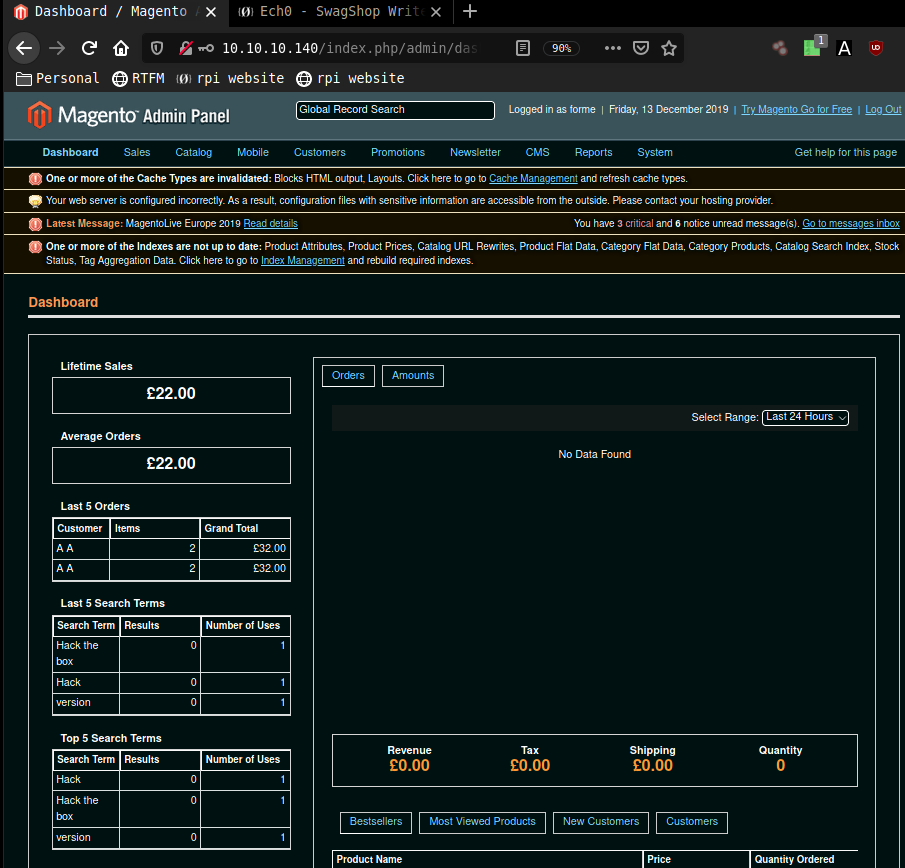Screen dimensions: 905x868
Task: Click the first A A order row
Action: 171,549
